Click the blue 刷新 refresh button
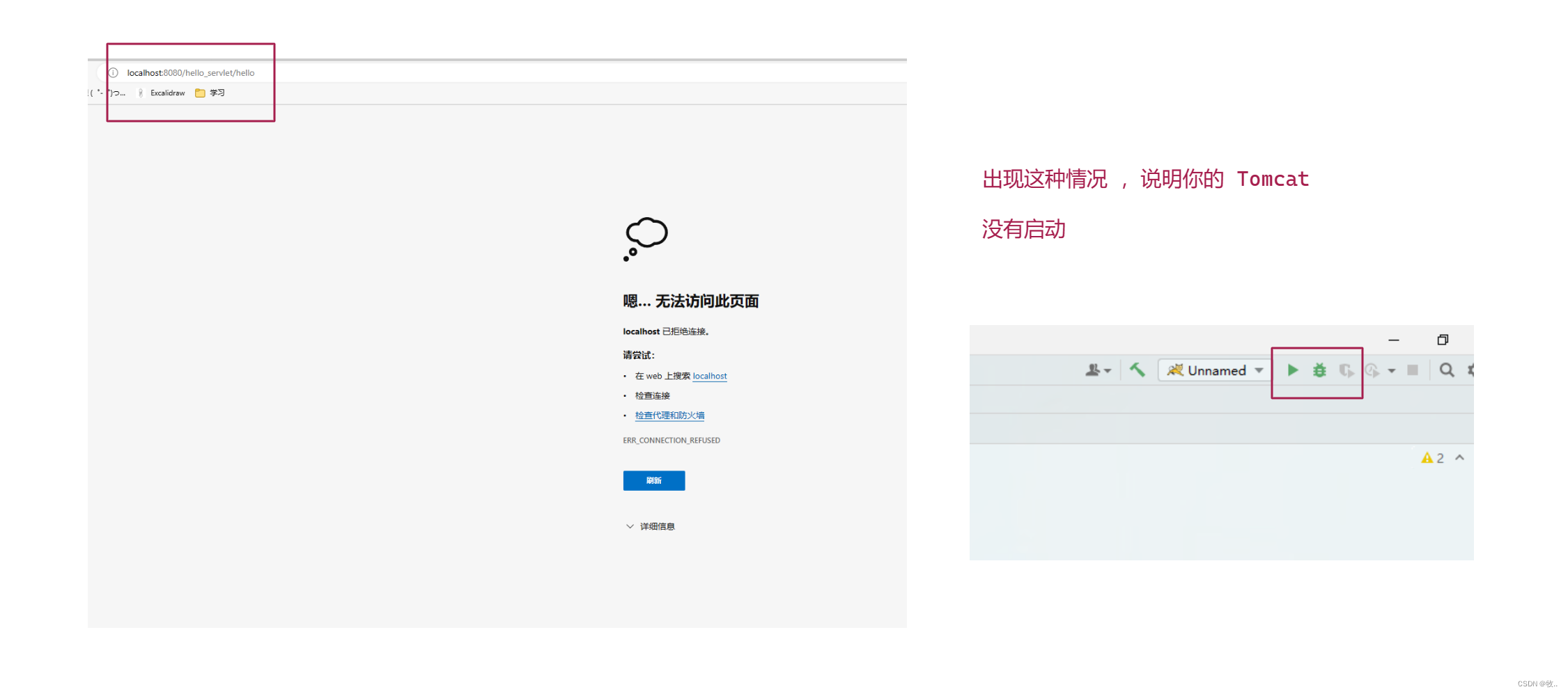The height and width of the screenshot is (694, 1568). (x=653, y=480)
